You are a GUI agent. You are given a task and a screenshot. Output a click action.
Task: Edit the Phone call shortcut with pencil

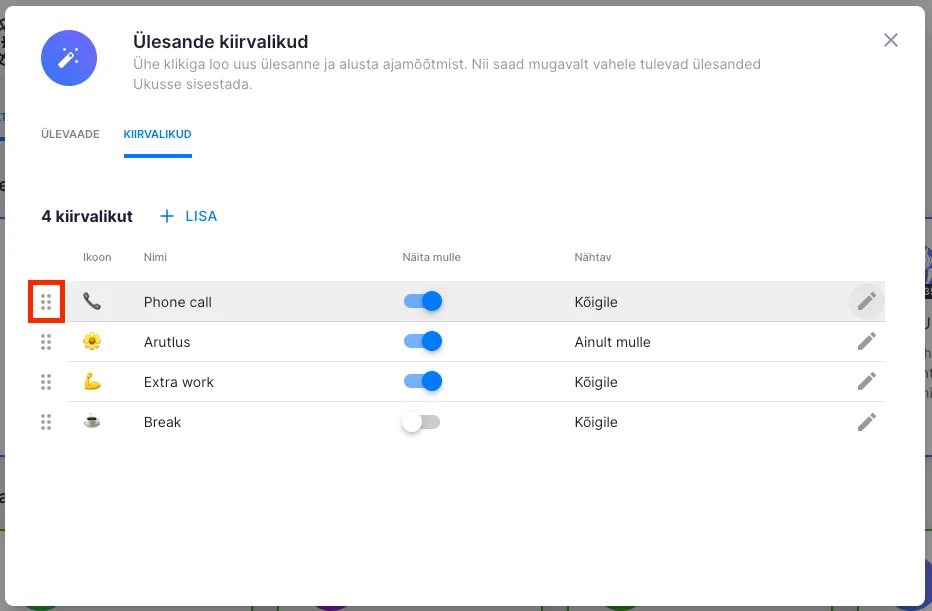(866, 301)
